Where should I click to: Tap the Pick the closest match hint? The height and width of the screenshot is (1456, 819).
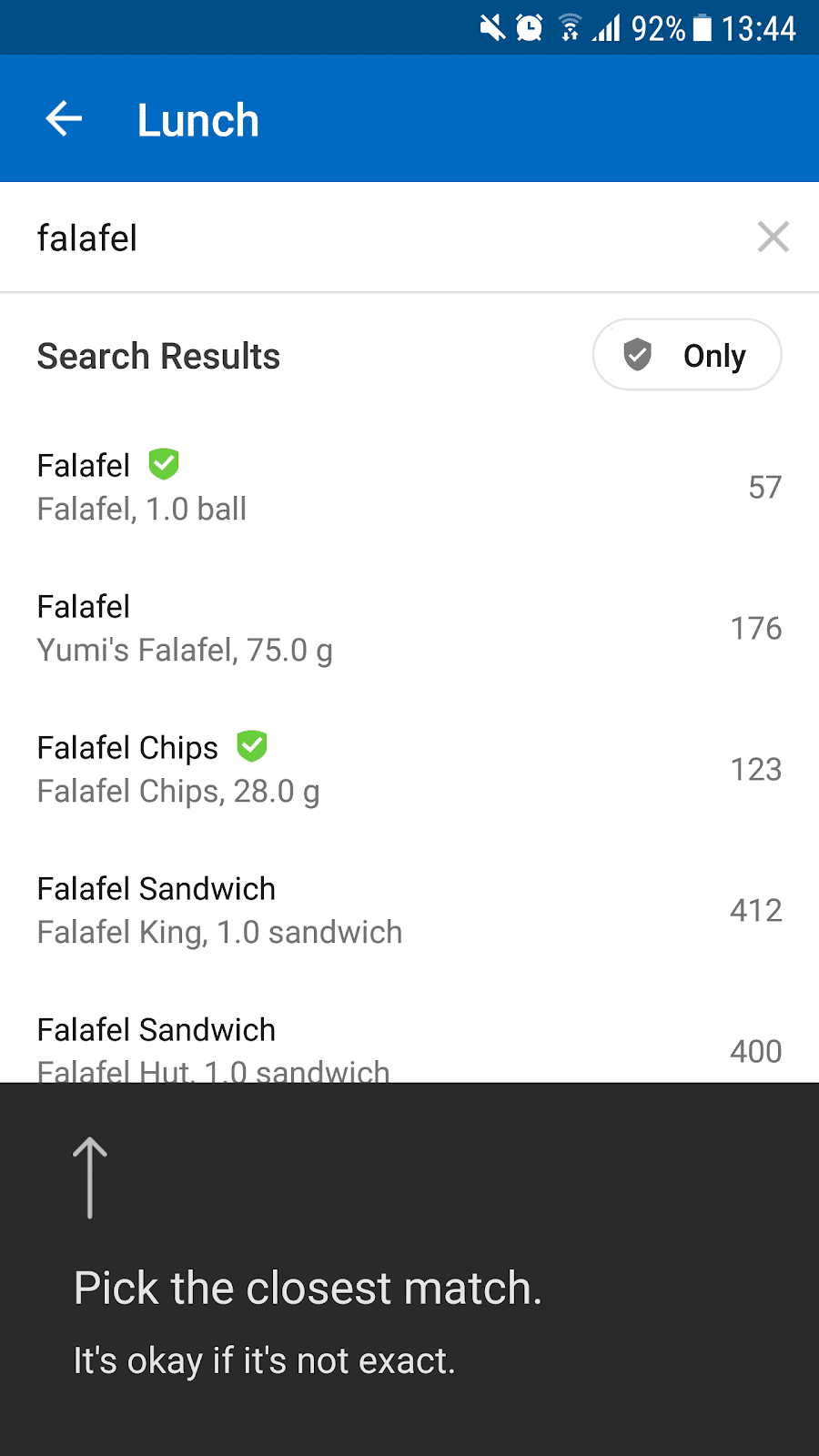(x=308, y=1288)
